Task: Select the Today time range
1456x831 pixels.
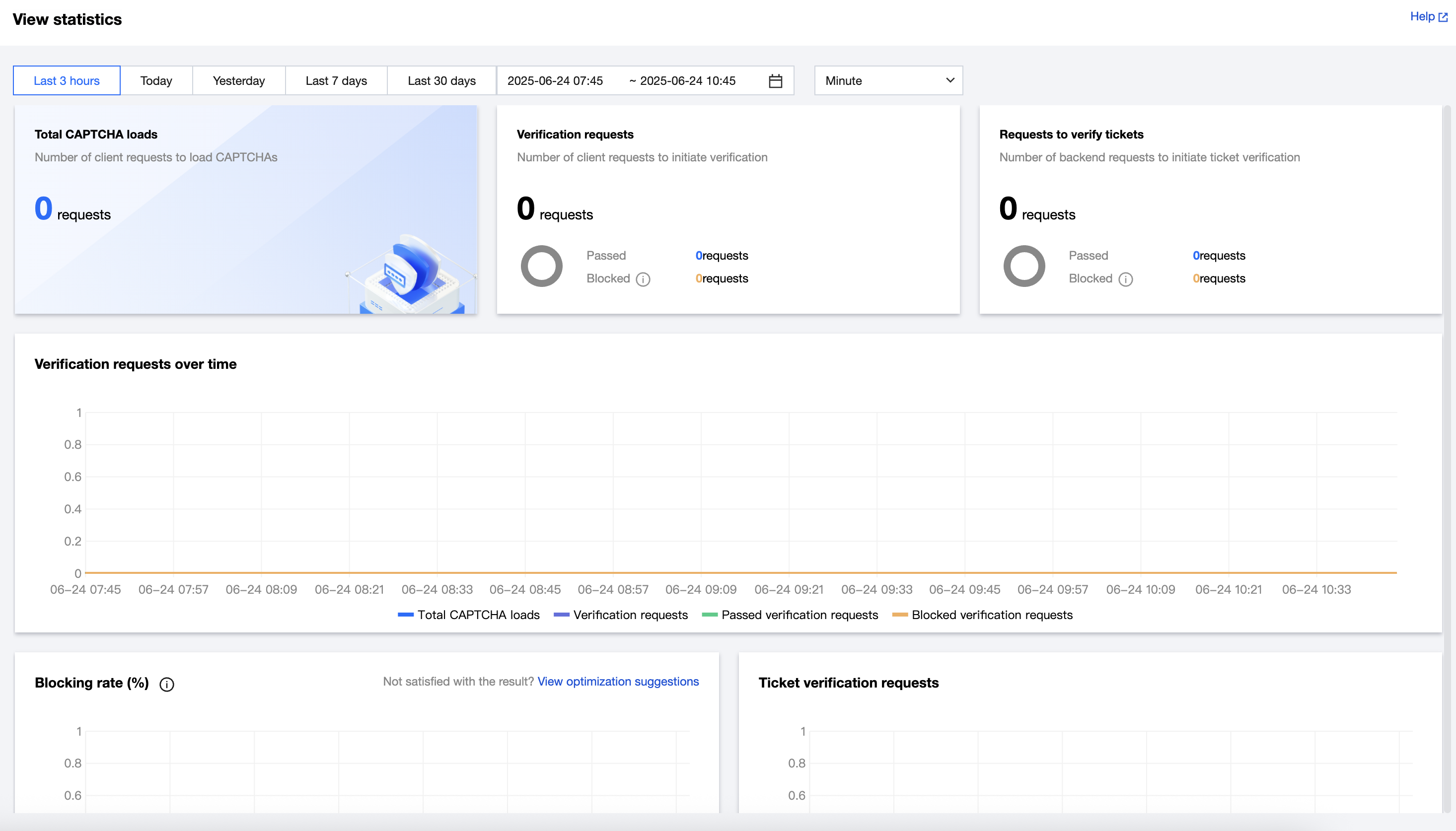Action: (156, 81)
